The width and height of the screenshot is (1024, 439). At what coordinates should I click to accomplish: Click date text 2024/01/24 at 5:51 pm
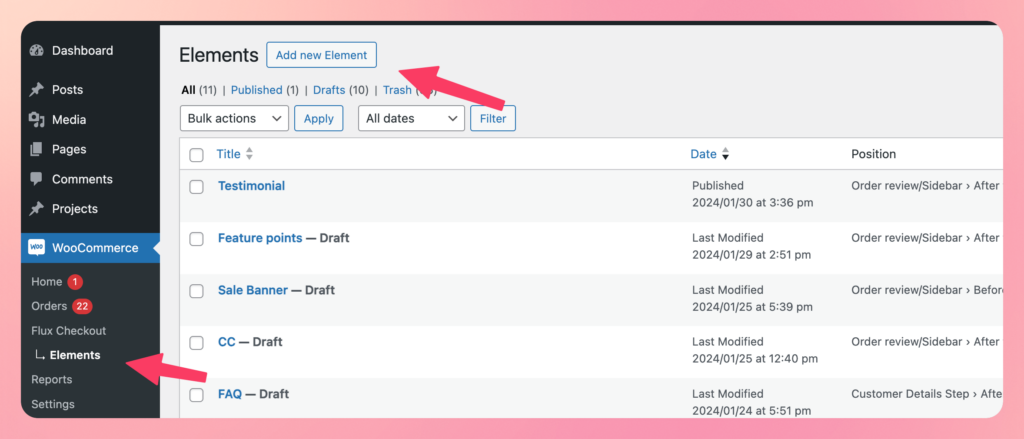[x=752, y=411]
